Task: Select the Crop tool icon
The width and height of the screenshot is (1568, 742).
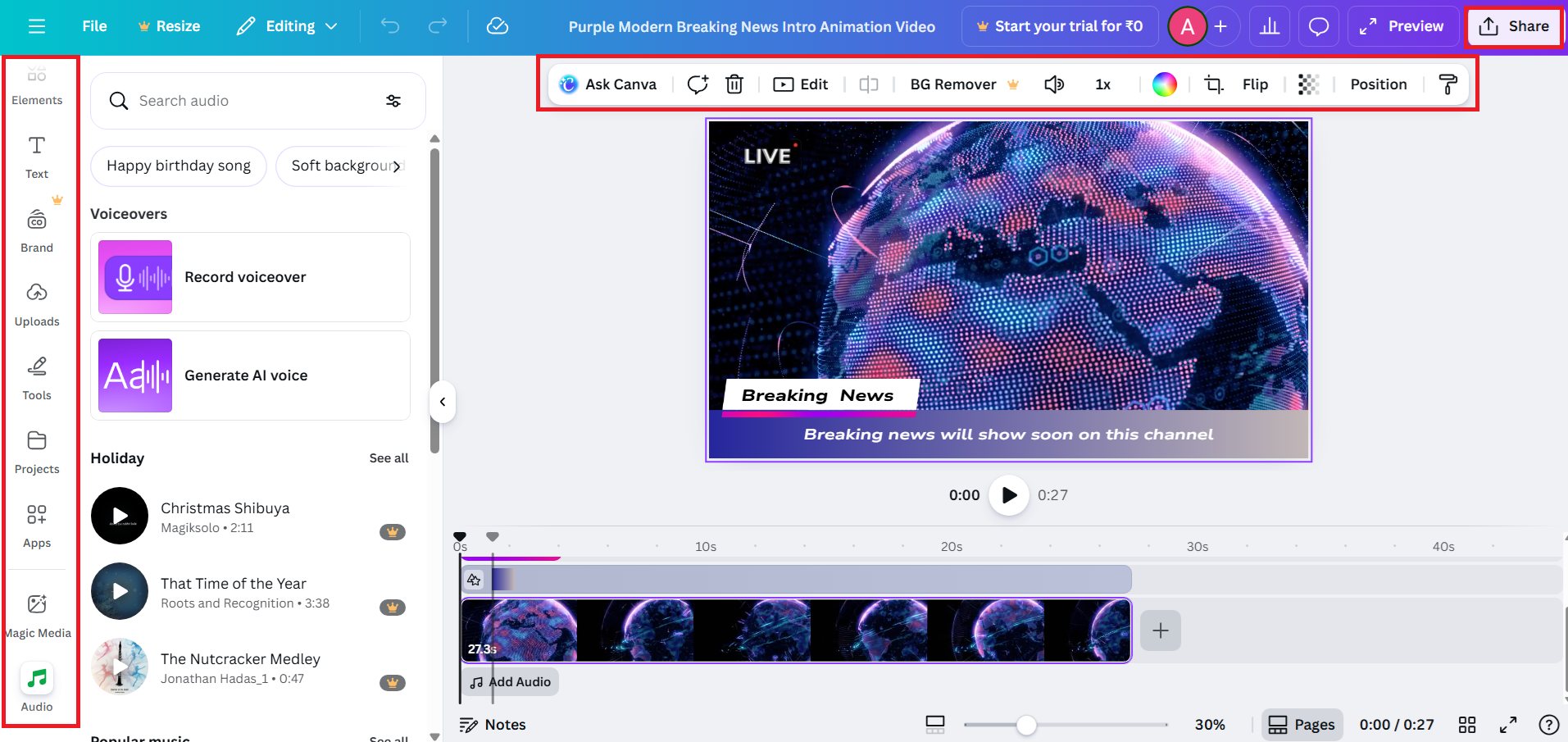Action: tap(1214, 84)
